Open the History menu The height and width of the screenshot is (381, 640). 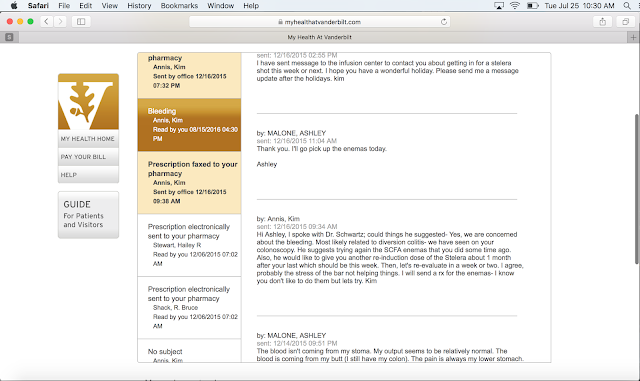pos(139,6)
